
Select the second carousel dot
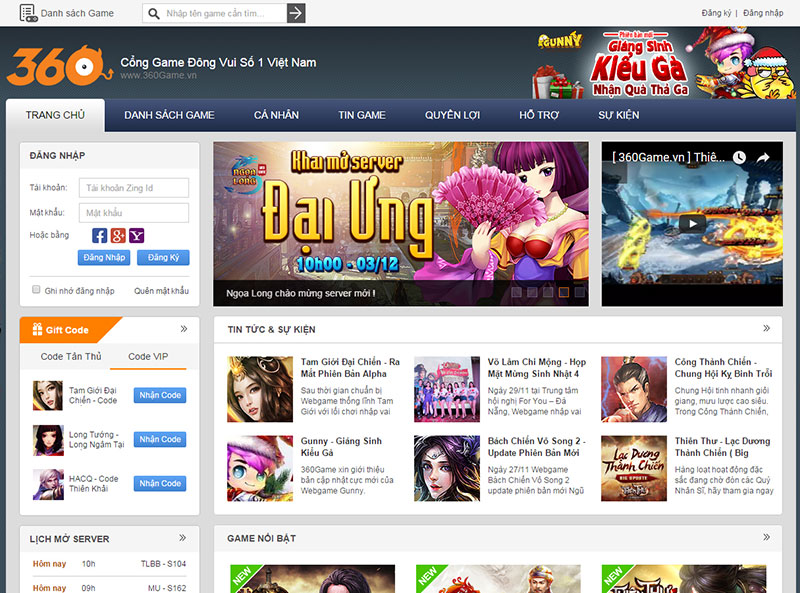coord(532,291)
